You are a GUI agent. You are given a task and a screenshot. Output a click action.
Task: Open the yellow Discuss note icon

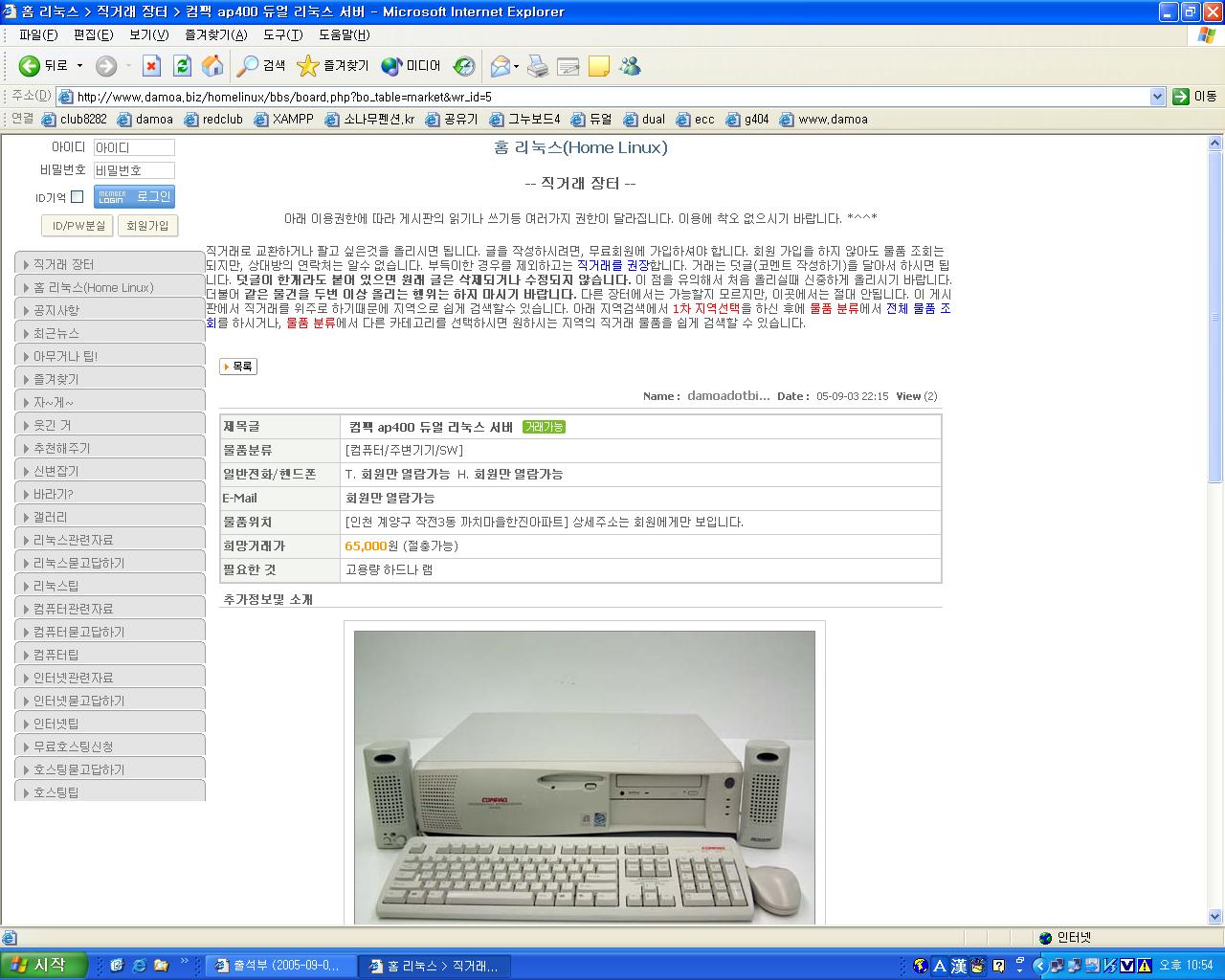pyautogui.click(x=599, y=66)
